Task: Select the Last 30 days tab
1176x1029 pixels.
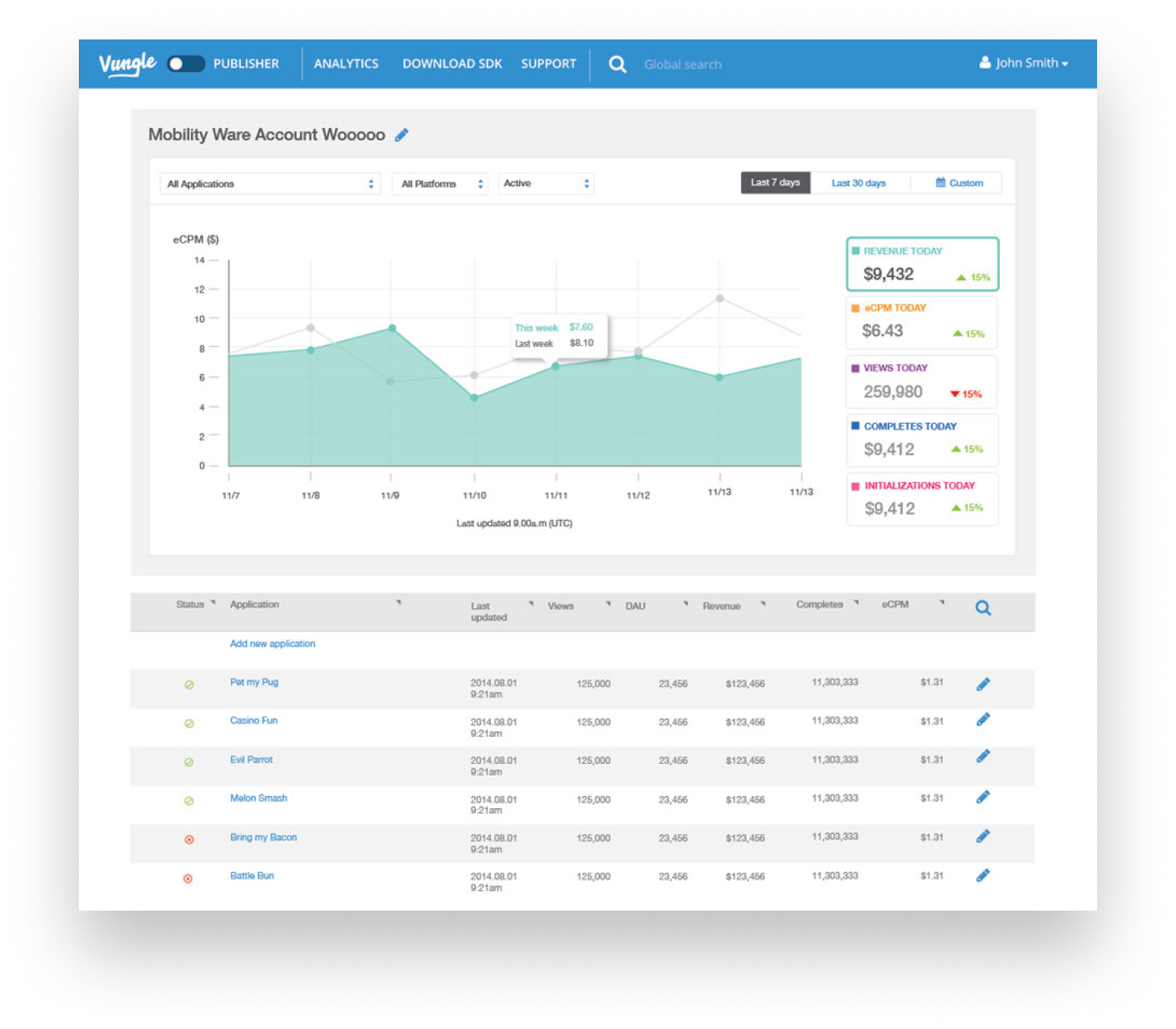Action: coord(859,183)
